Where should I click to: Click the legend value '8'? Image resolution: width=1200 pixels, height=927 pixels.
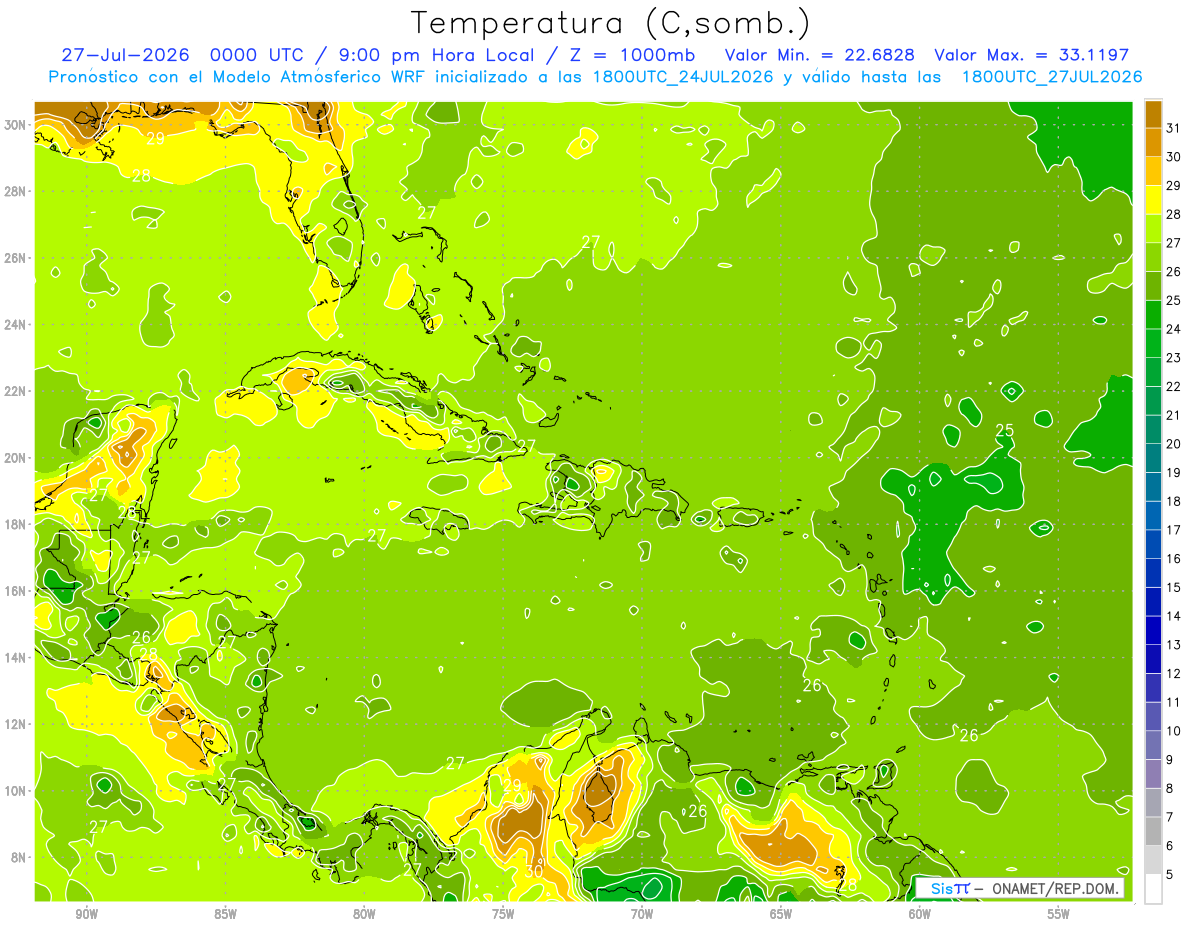[1170, 788]
